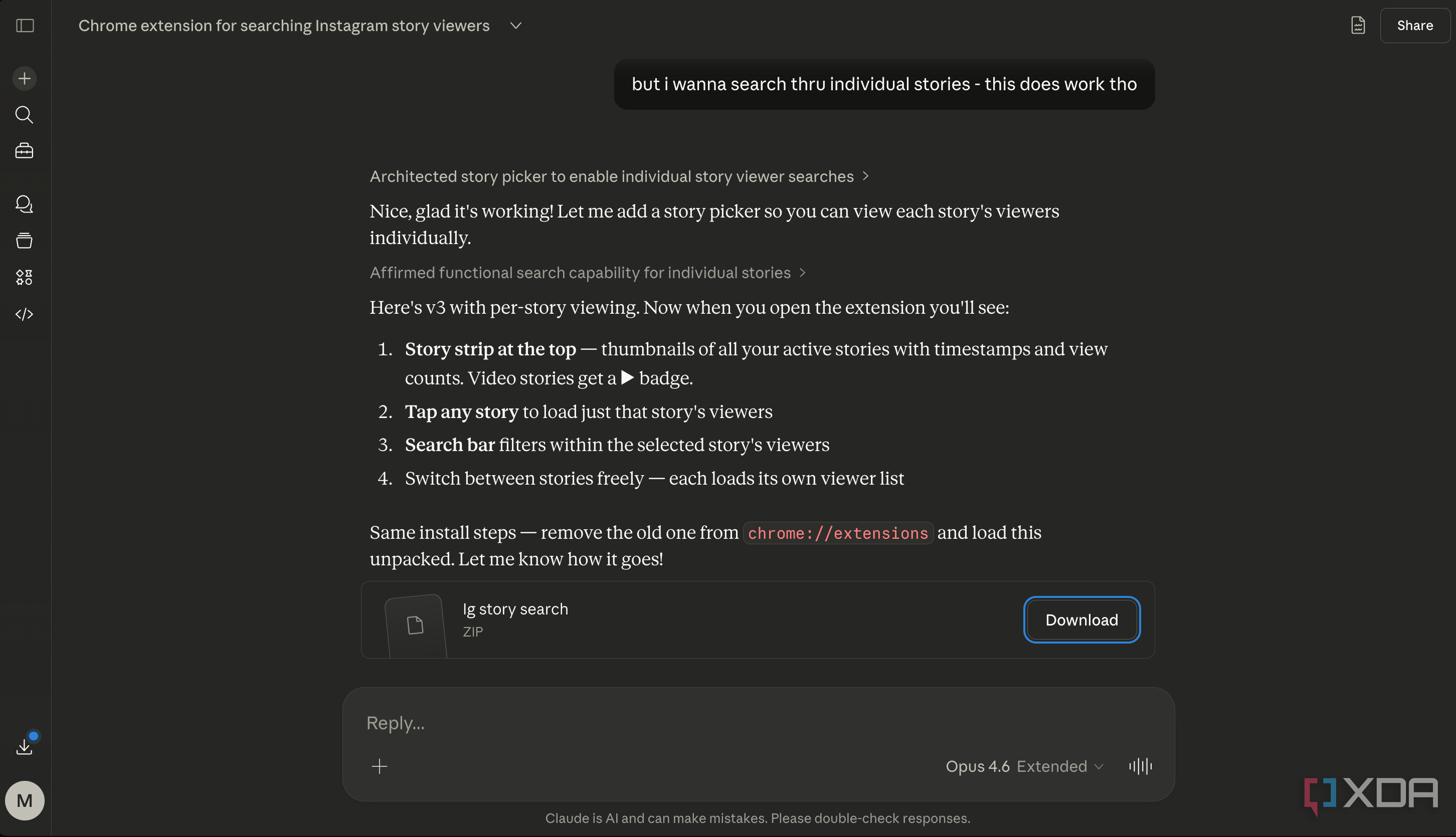The height and width of the screenshot is (837, 1456).
Task: Click the 'Ig story search' file name
Action: (x=515, y=609)
